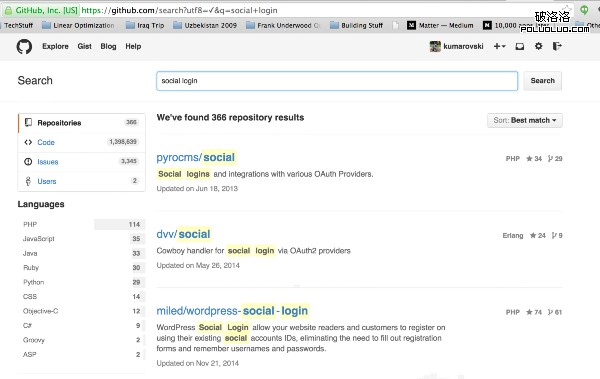
Task: Click the blank page bookmark icon
Action: click(395, 25)
